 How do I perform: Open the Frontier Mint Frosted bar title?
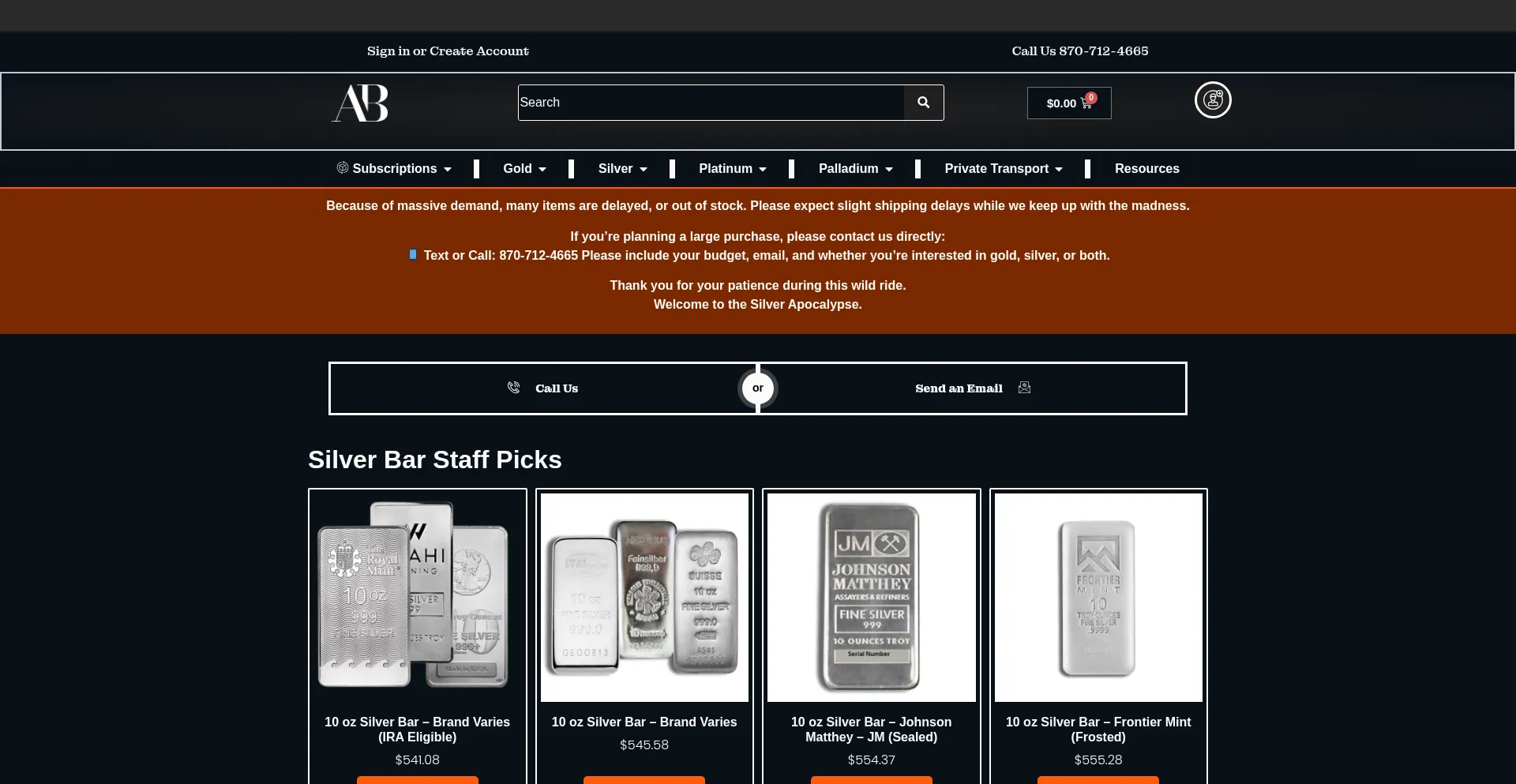coord(1098,730)
